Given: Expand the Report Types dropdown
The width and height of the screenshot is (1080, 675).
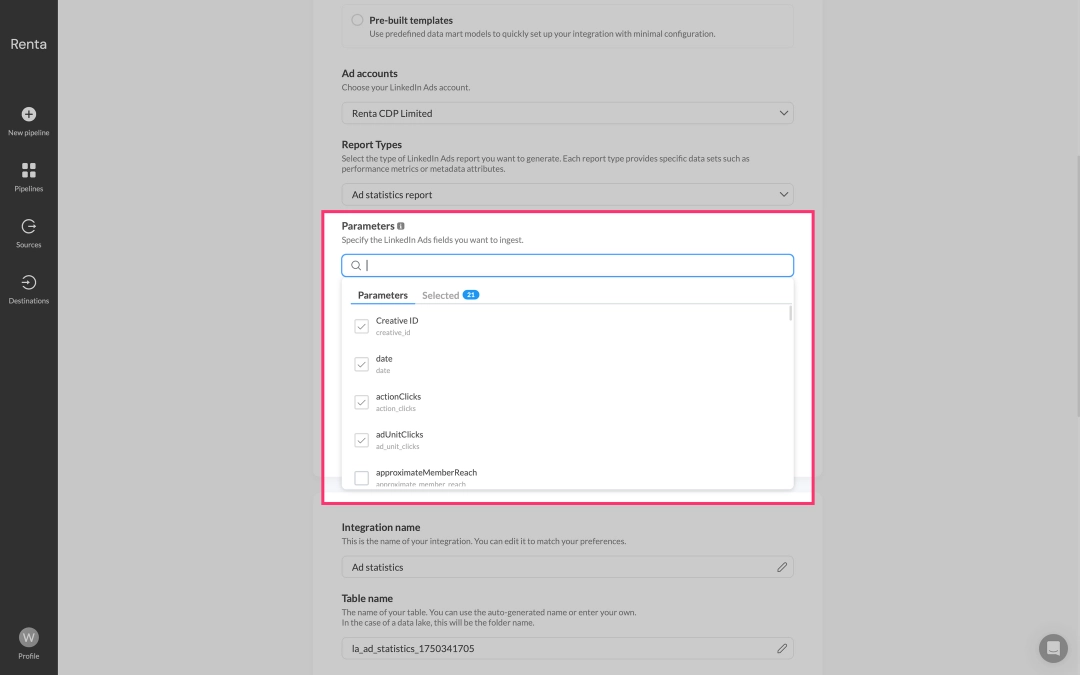Looking at the screenshot, I should 567,194.
